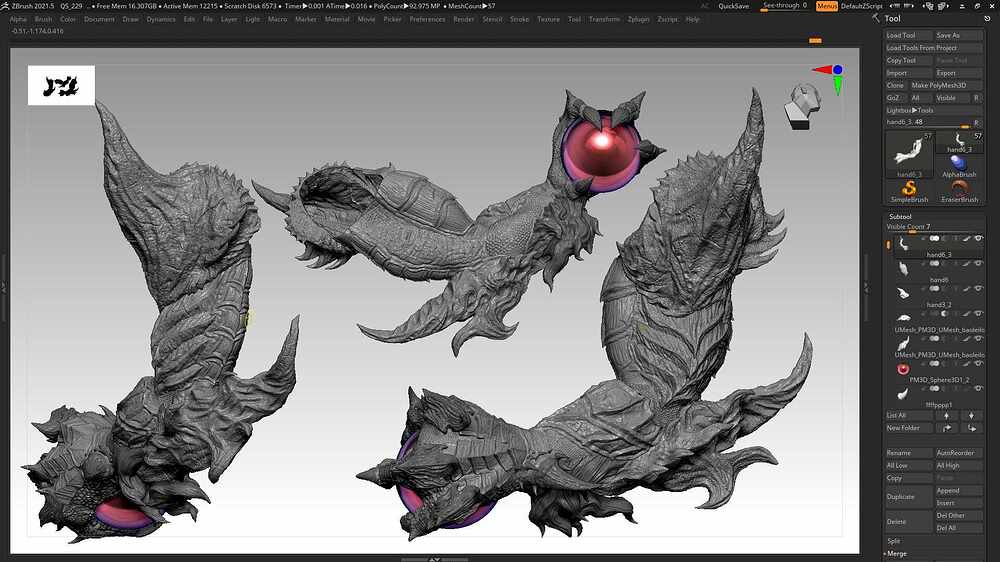Click the QuickSave button

click(733, 6)
